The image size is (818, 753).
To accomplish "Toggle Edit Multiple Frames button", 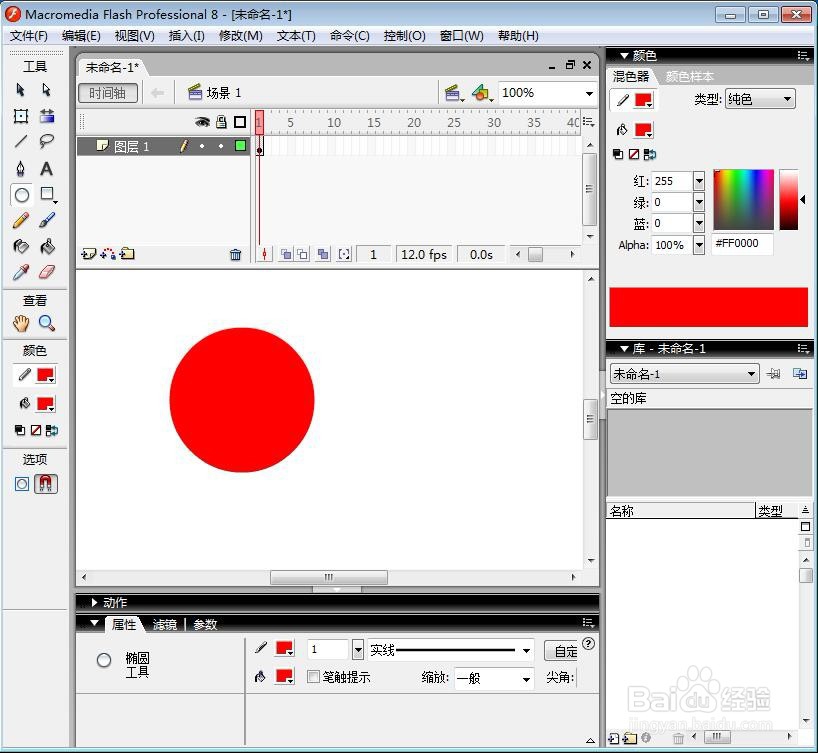I will pos(323,255).
